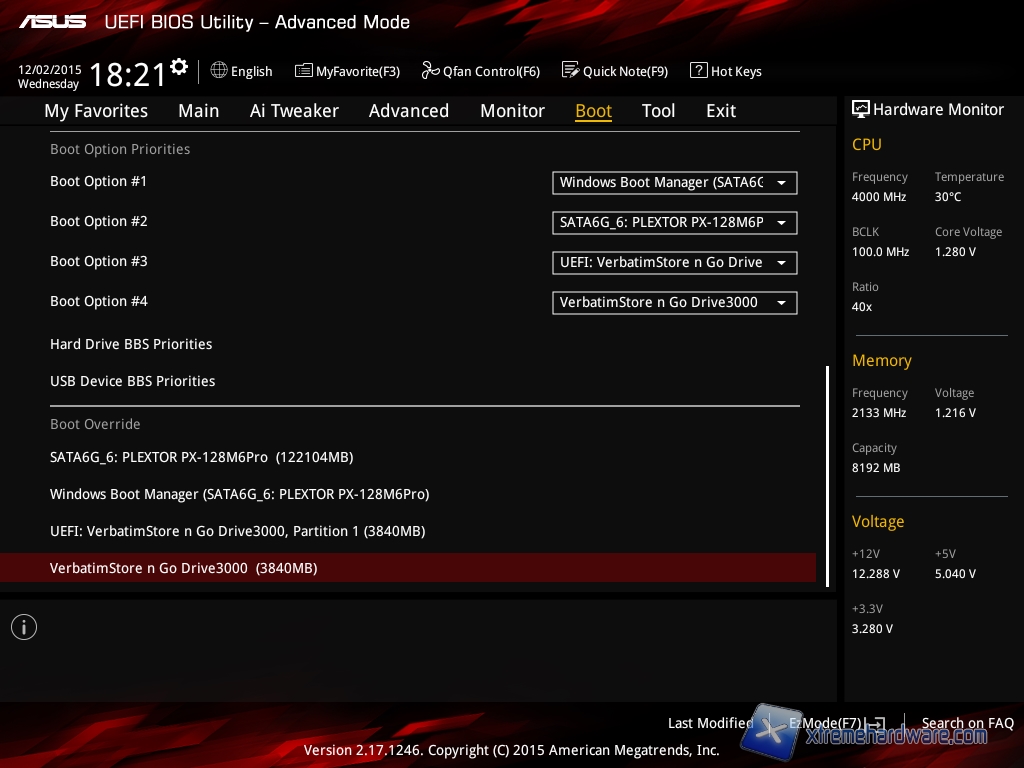Click the globe language icon

[219, 71]
